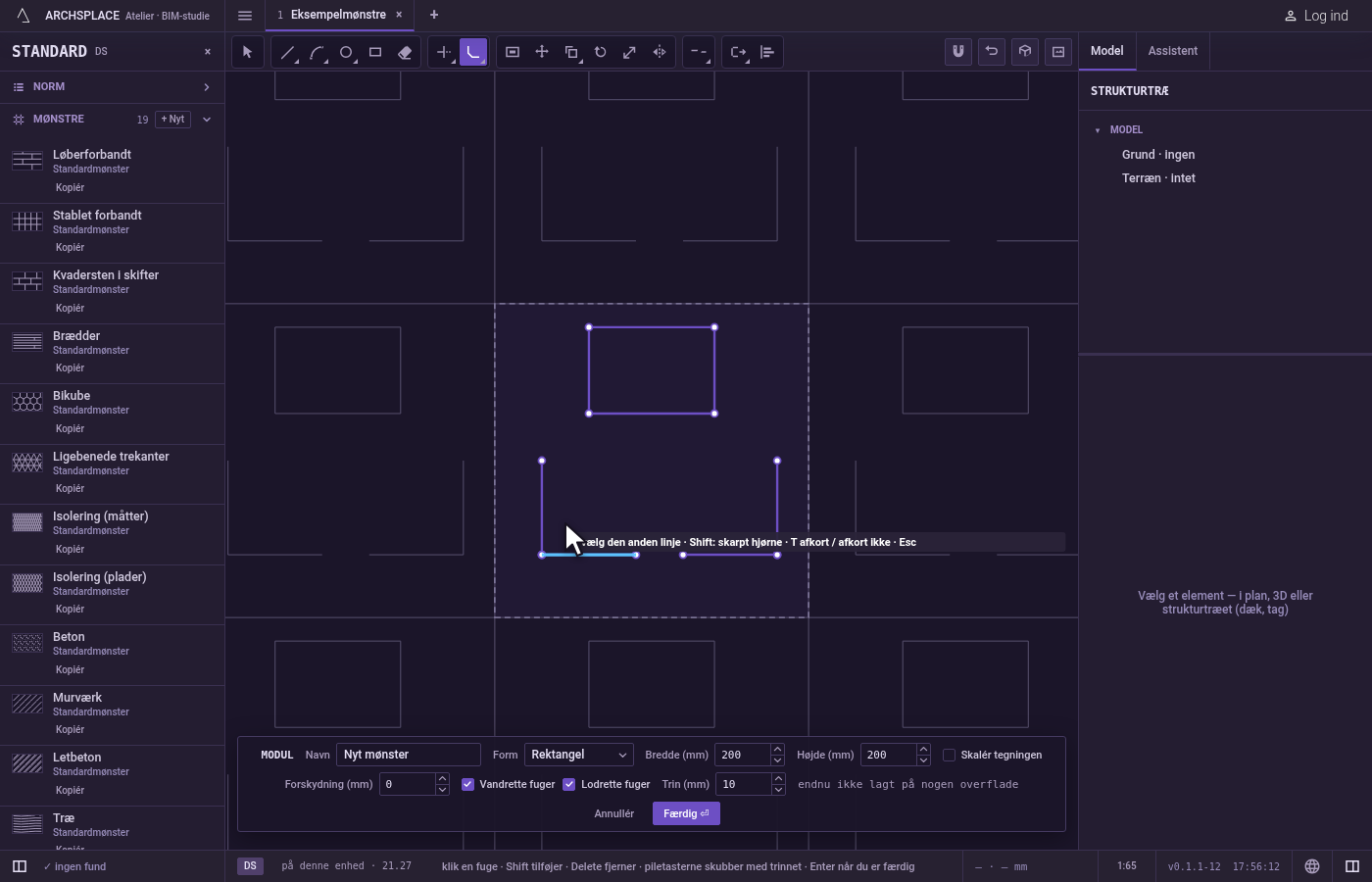Uncheck the Lodrette fuger checkbox

569,784
